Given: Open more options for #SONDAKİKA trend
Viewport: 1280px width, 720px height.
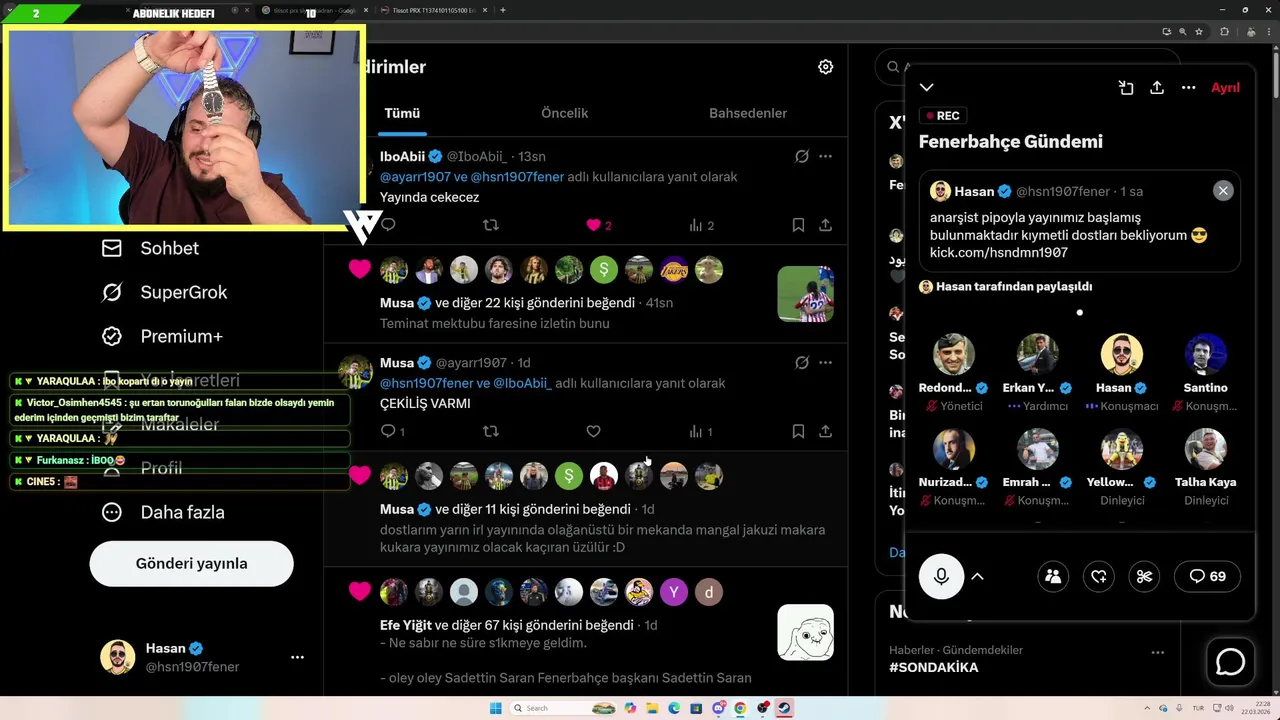Looking at the screenshot, I should pos(1157,652).
